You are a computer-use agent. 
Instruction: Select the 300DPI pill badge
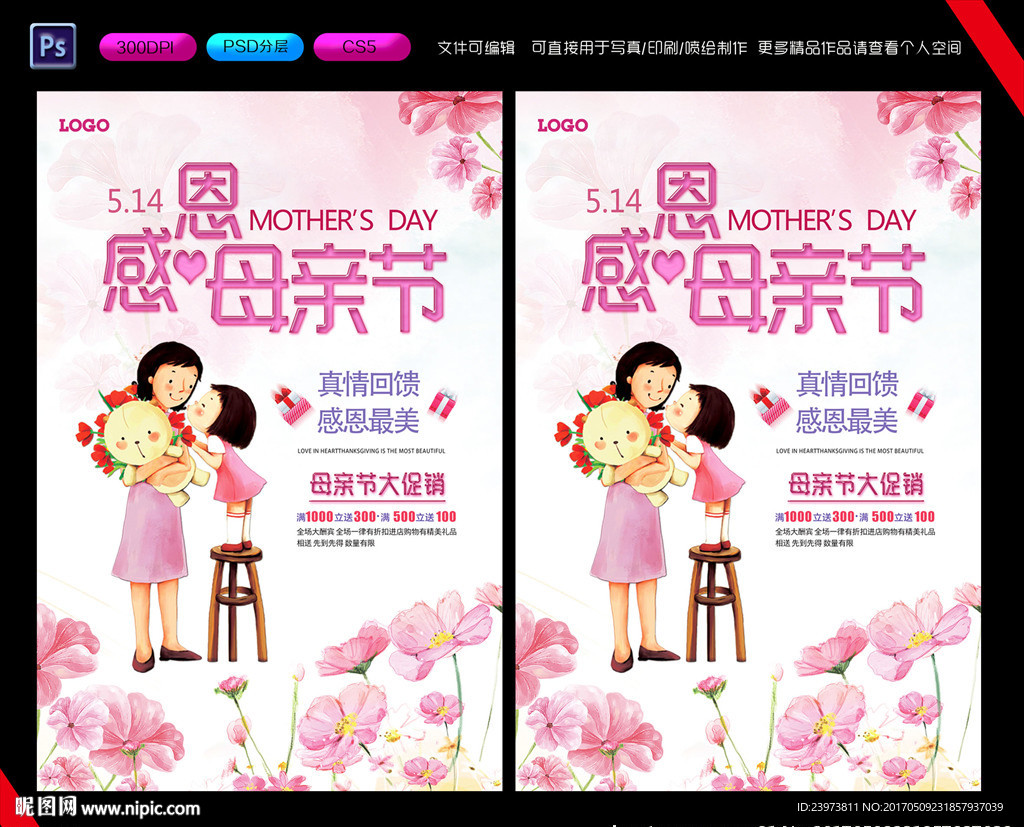[x=148, y=47]
